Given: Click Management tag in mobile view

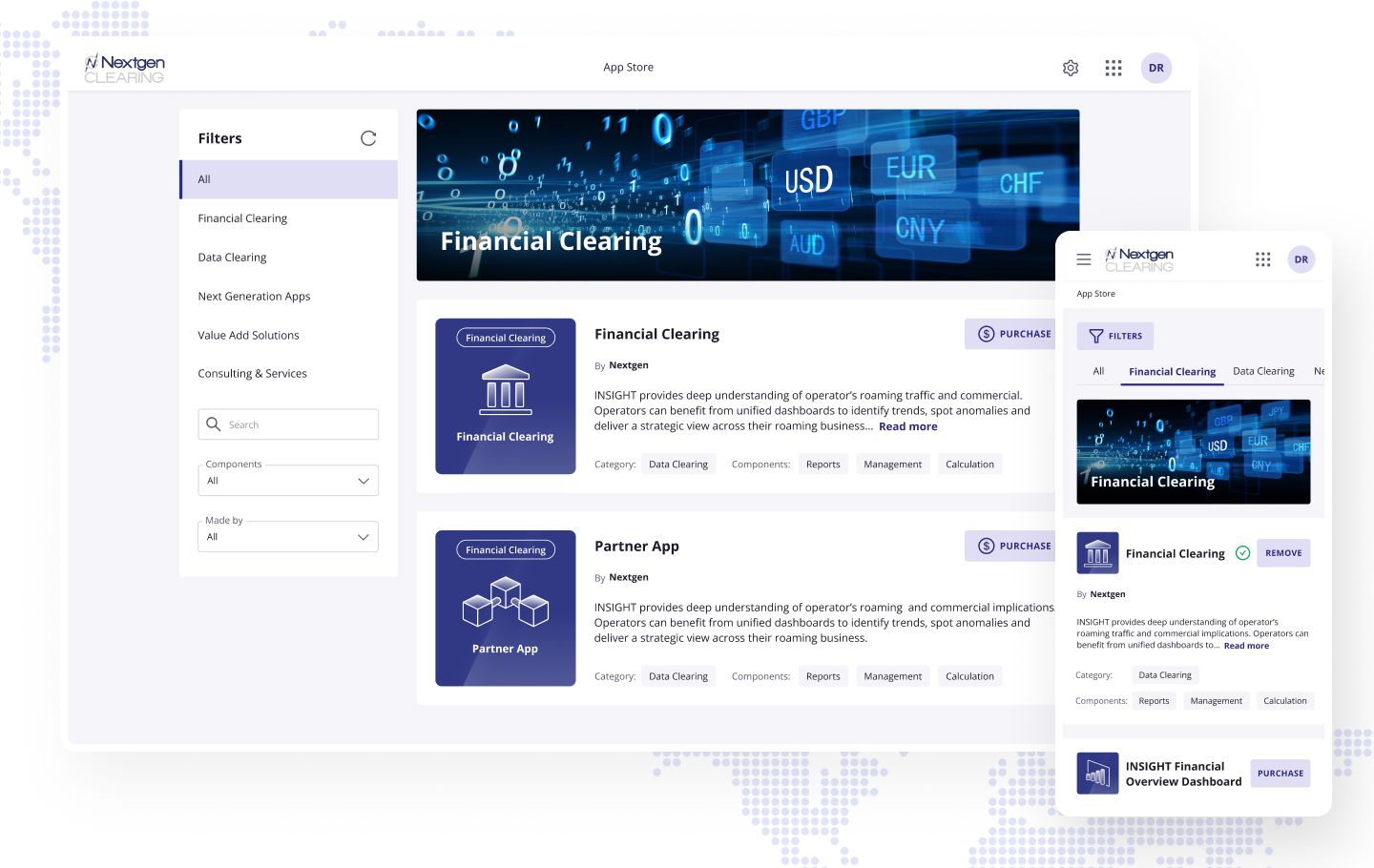Looking at the screenshot, I should [1216, 701].
